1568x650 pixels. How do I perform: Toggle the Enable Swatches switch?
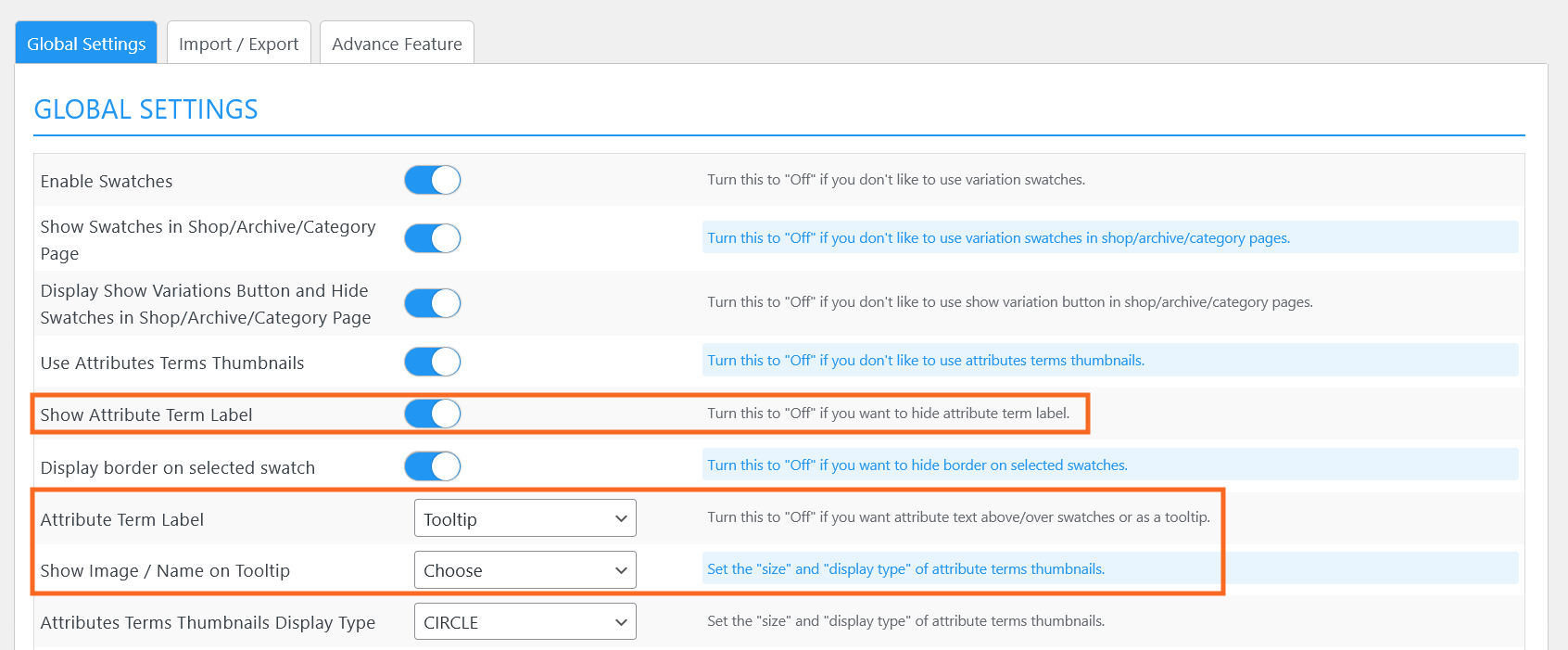pos(432,180)
